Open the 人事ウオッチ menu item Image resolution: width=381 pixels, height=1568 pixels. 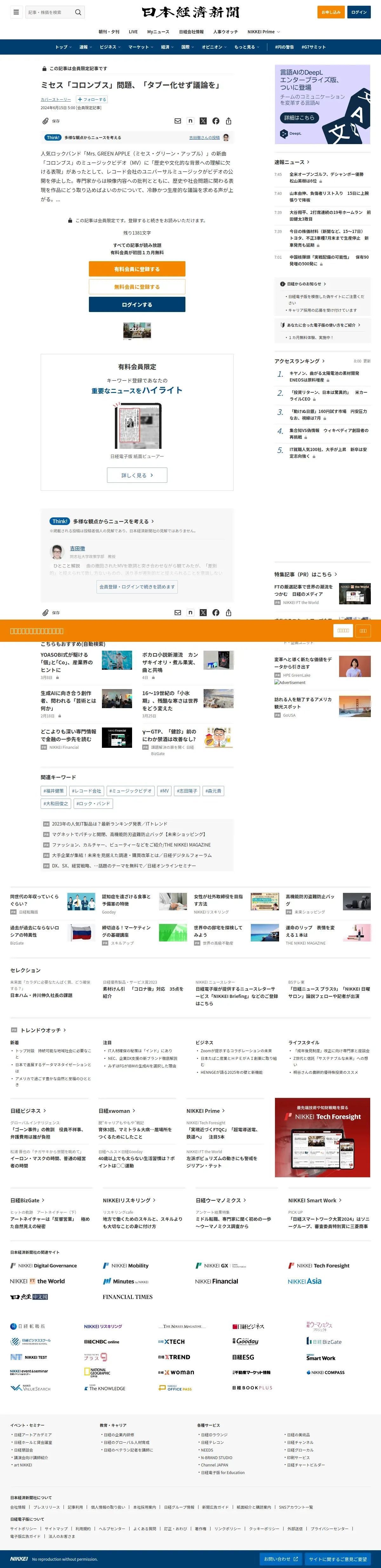tap(225, 32)
